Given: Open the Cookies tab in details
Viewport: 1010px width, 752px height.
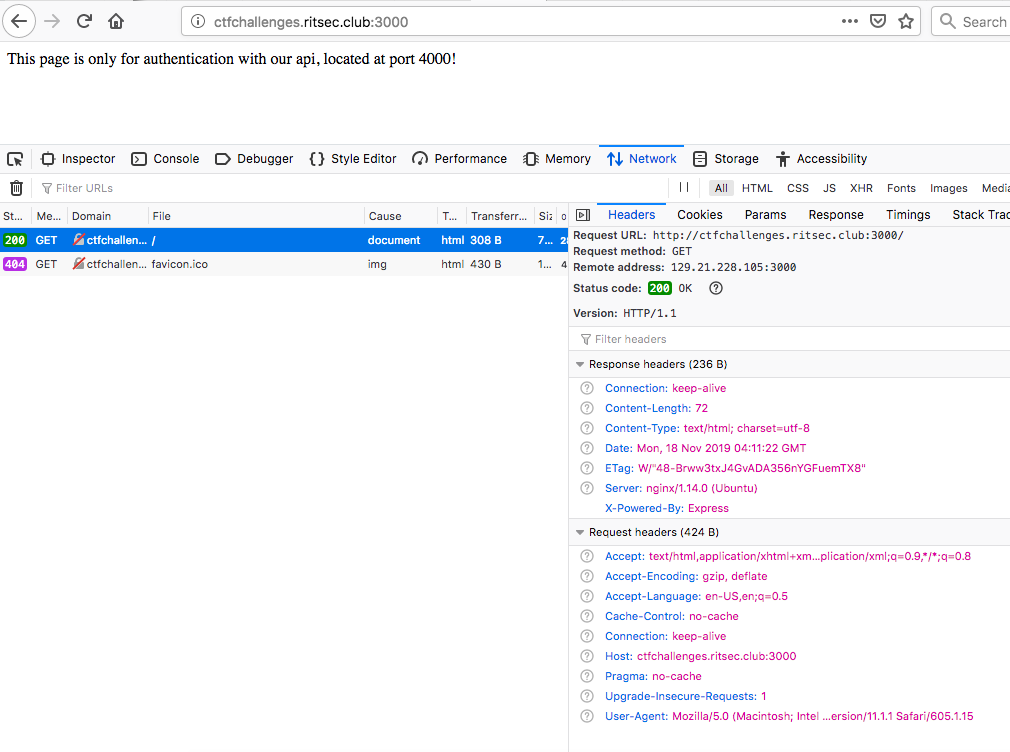Looking at the screenshot, I should click(x=699, y=215).
